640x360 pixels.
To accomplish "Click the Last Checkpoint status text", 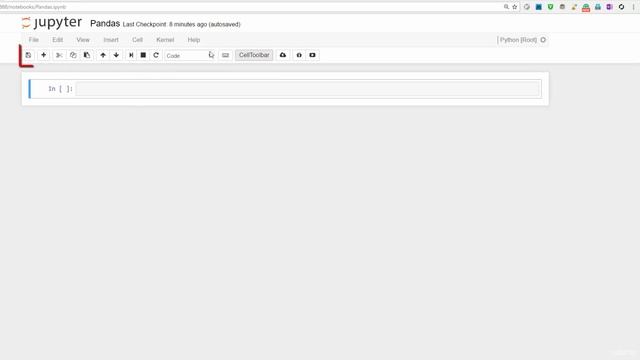I will click(x=181, y=24).
